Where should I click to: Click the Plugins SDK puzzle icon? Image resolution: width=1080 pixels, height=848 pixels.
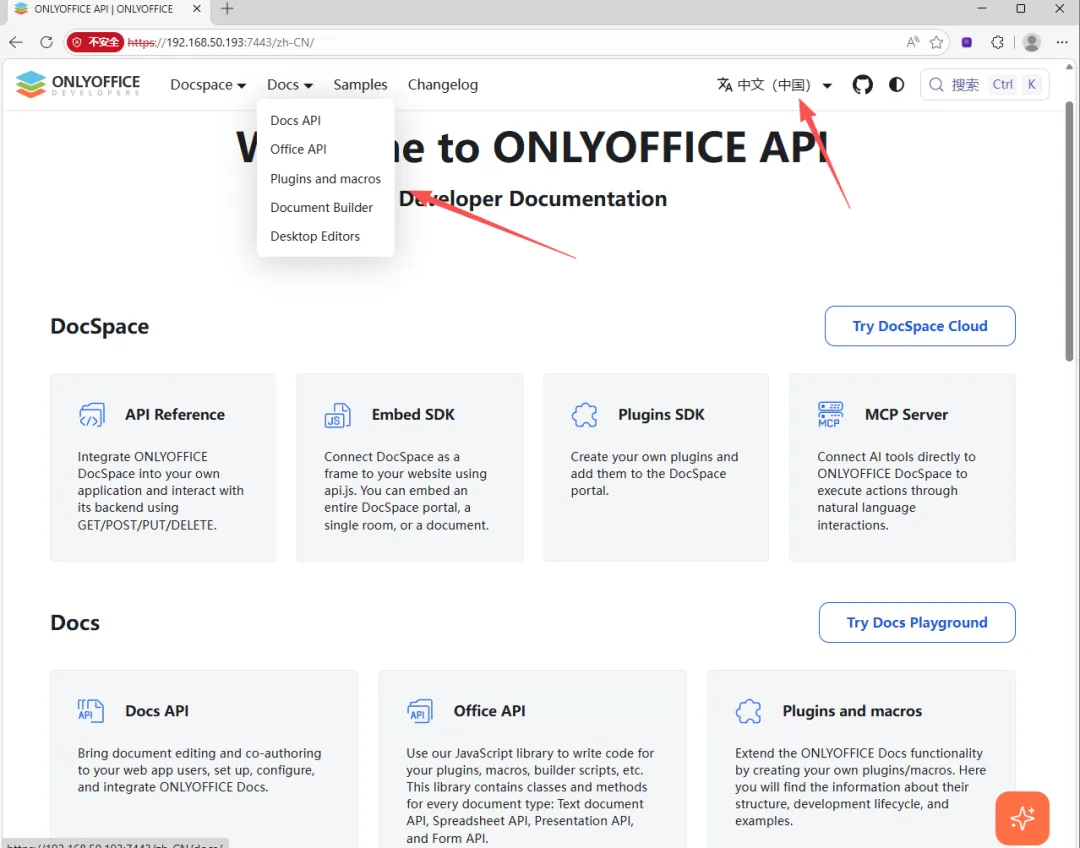[x=584, y=415]
